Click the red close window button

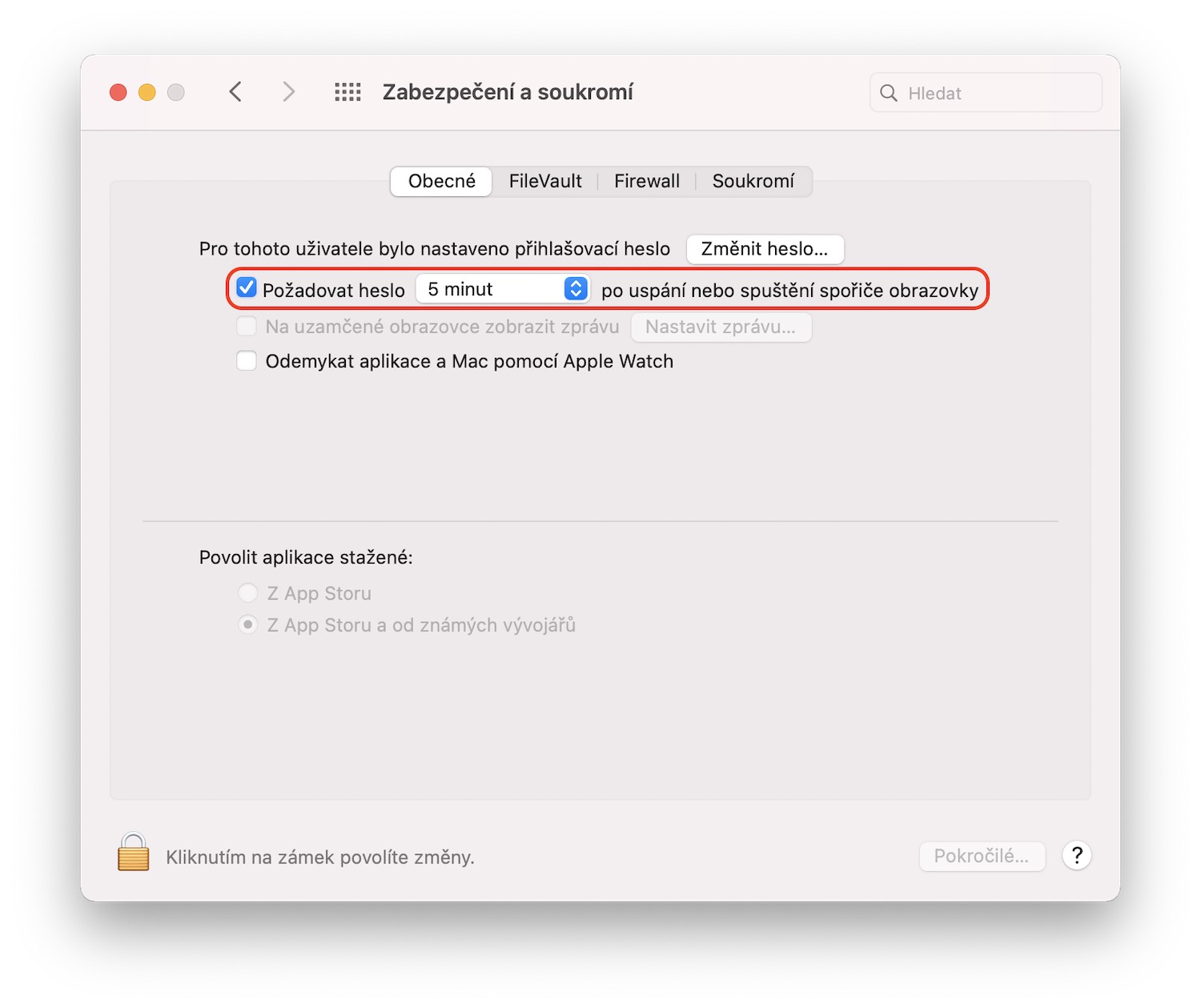pyautogui.click(x=118, y=92)
